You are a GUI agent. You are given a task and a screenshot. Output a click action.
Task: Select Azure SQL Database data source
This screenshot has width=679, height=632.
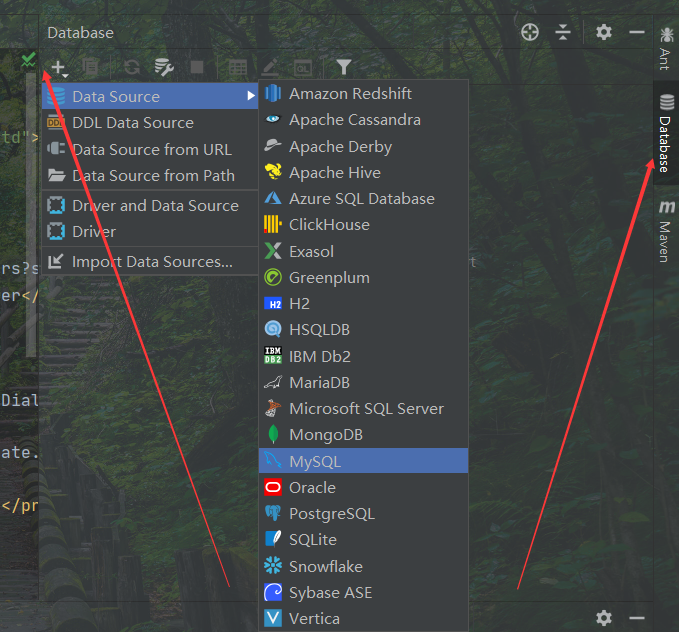(x=363, y=198)
